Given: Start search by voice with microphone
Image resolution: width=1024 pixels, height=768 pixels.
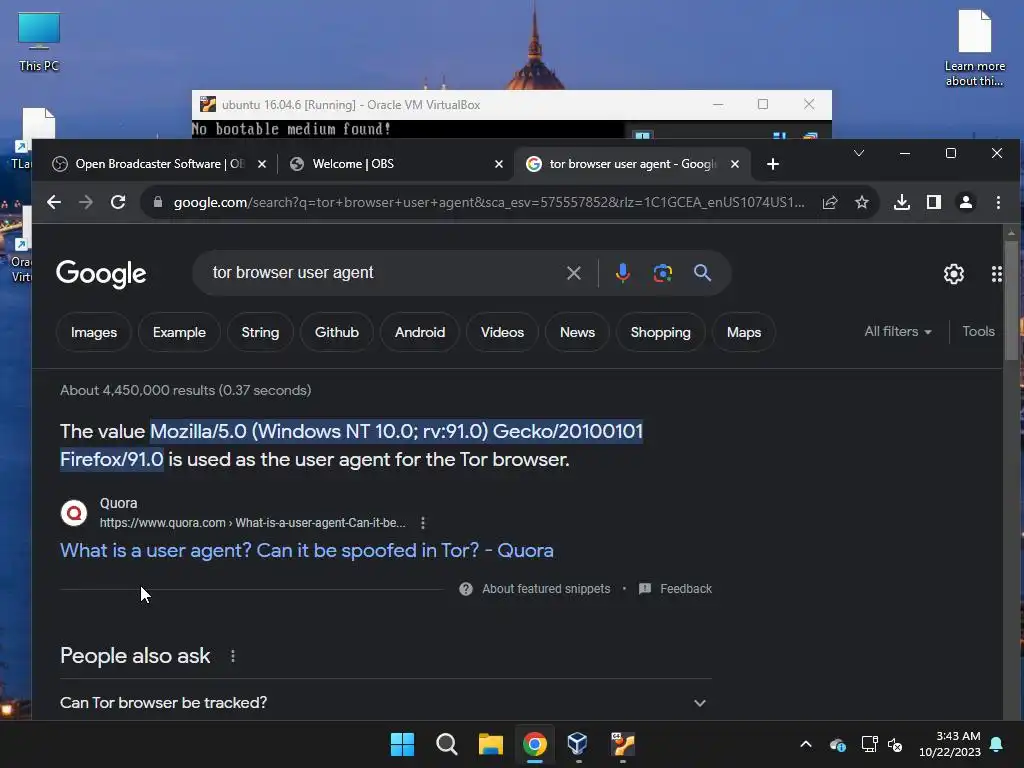Looking at the screenshot, I should pos(622,273).
